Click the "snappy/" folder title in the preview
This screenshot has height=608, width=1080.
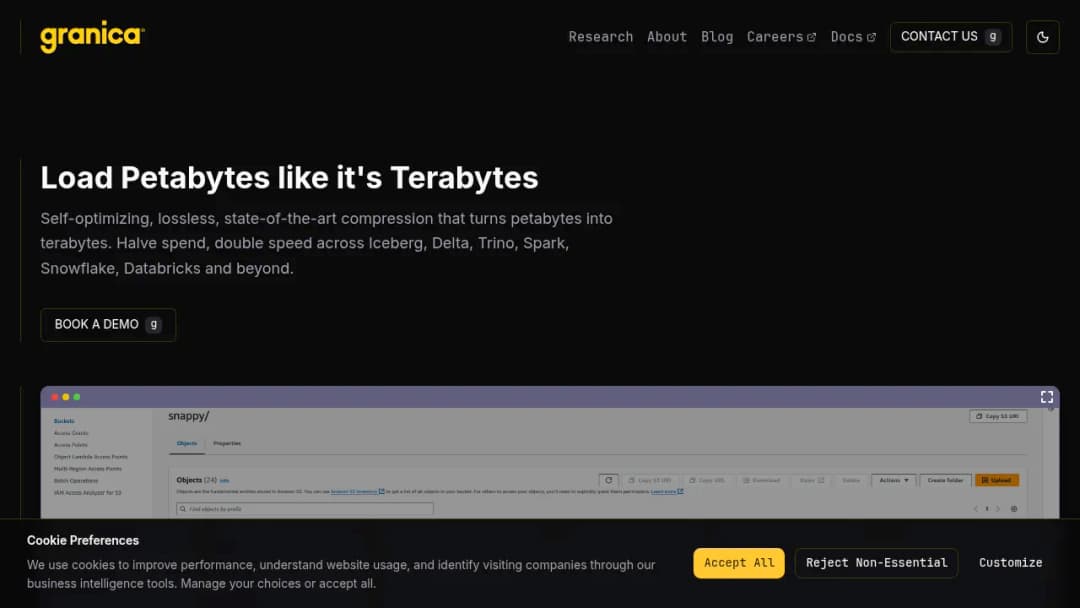(189, 416)
